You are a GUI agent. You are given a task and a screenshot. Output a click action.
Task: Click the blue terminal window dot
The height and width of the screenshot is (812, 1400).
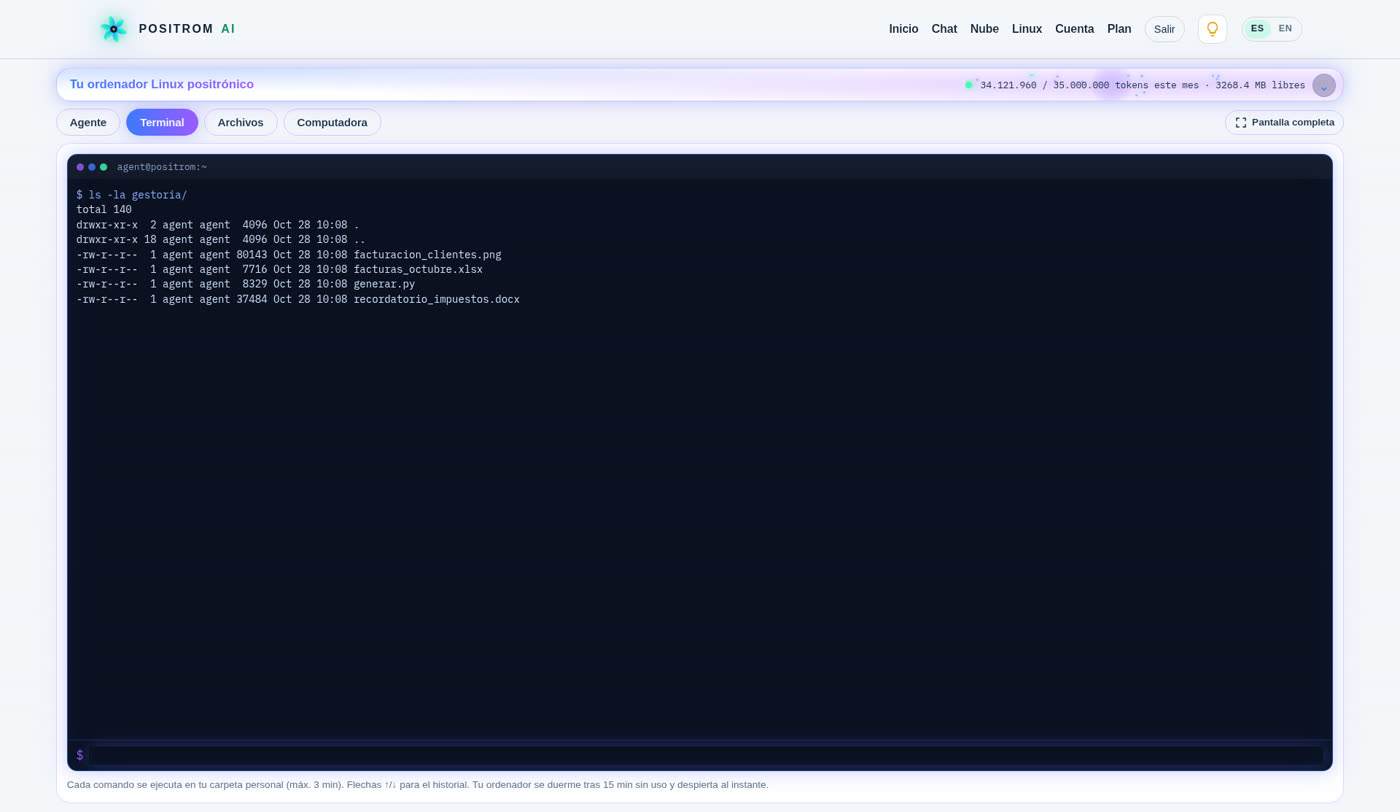click(x=92, y=167)
